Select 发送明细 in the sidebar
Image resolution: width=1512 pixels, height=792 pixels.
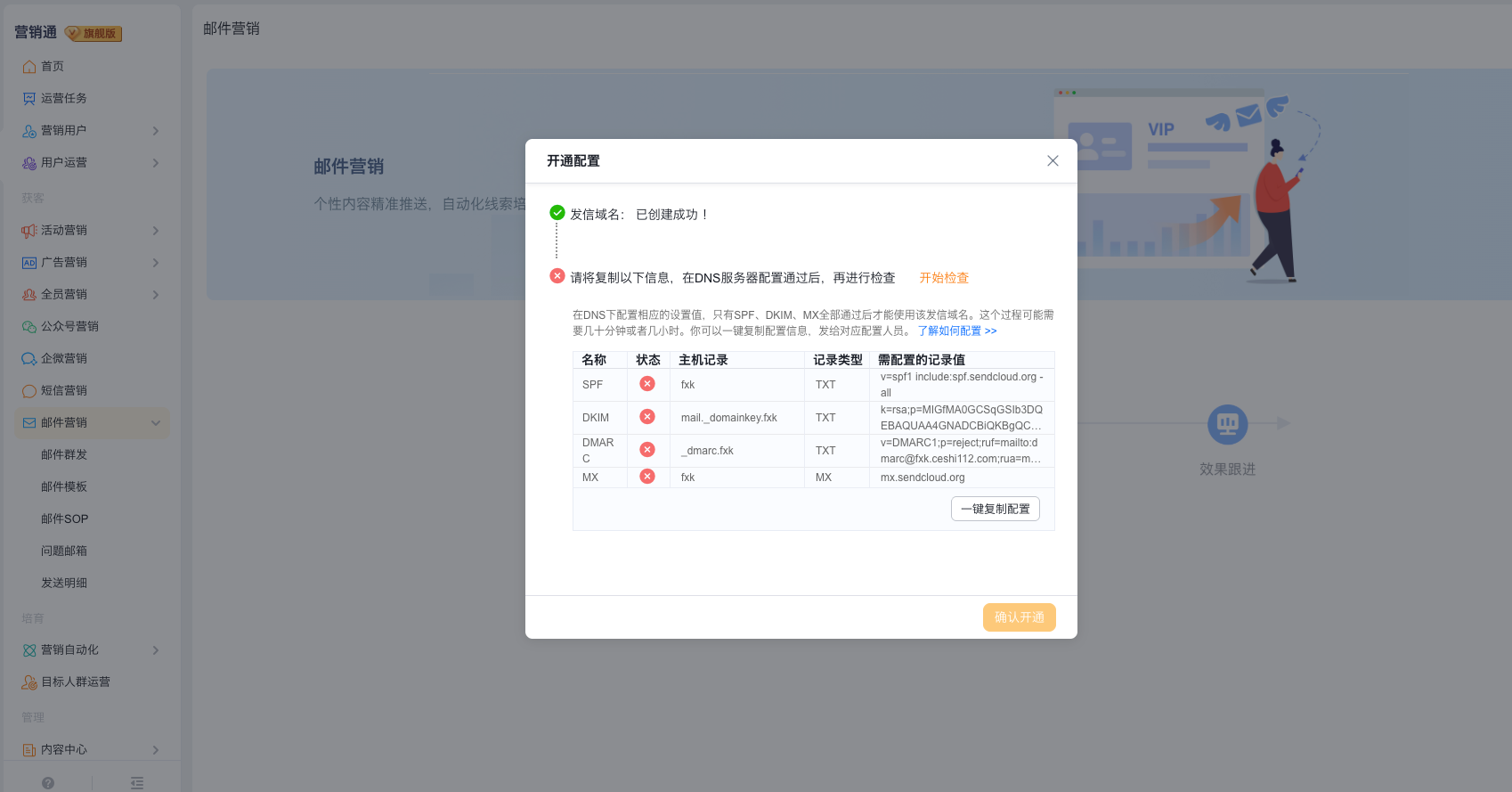(x=64, y=584)
